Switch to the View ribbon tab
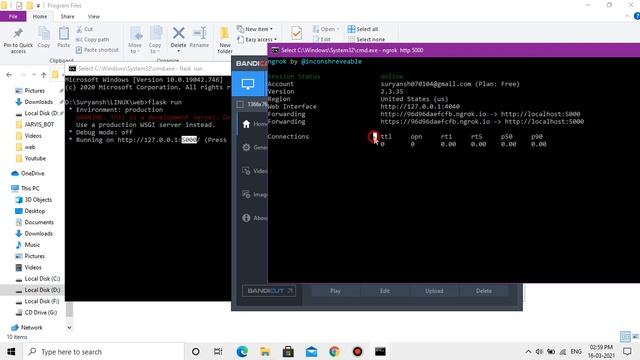Image resolution: width=640 pixels, height=360 pixels. pyautogui.click(x=93, y=16)
